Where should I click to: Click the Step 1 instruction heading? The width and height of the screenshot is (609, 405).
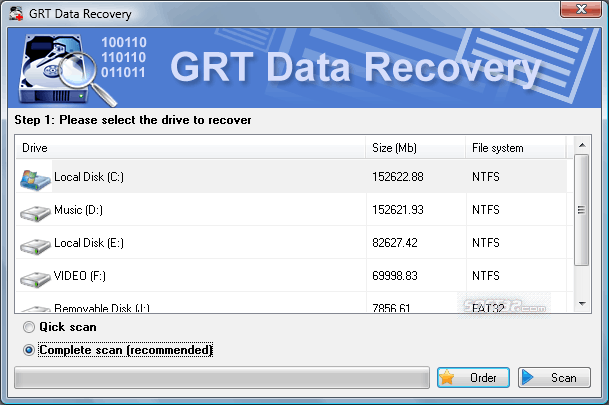(x=133, y=120)
